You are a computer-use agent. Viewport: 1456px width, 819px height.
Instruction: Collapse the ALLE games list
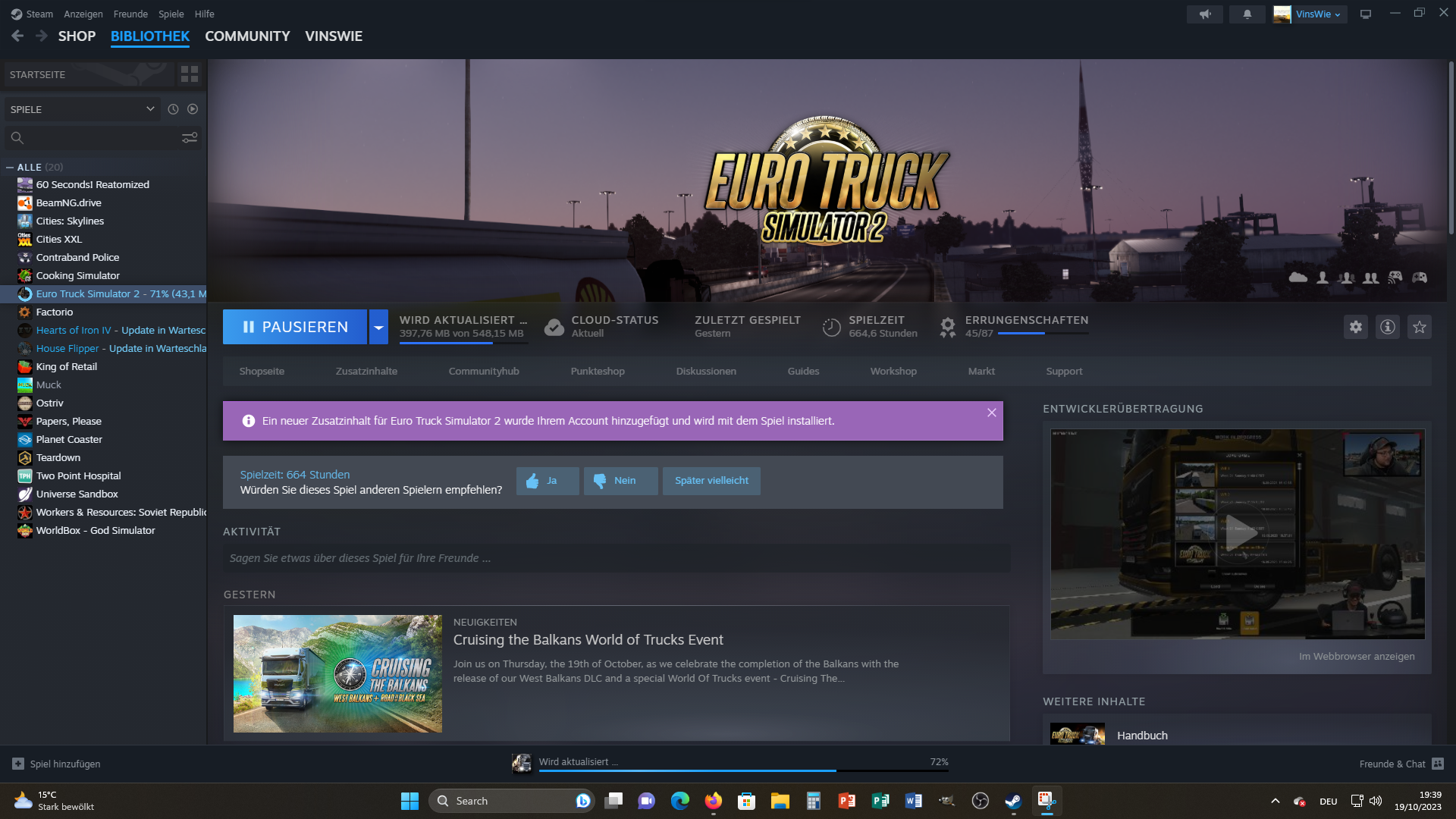[x=10, y=168]
